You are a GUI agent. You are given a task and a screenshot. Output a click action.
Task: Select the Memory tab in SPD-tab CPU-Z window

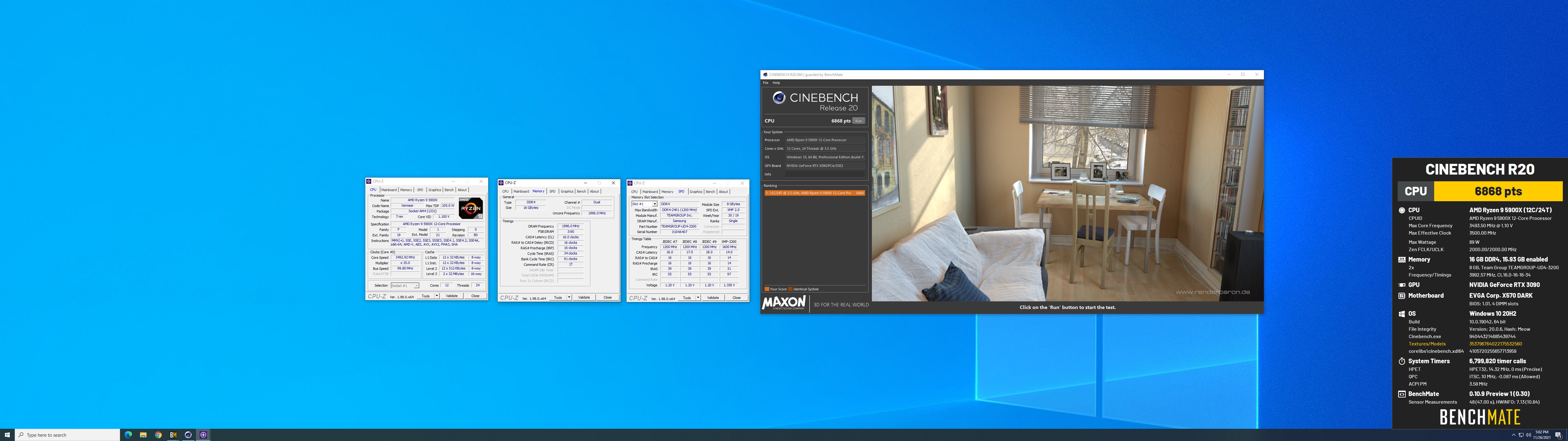click(x=667, y=192)
